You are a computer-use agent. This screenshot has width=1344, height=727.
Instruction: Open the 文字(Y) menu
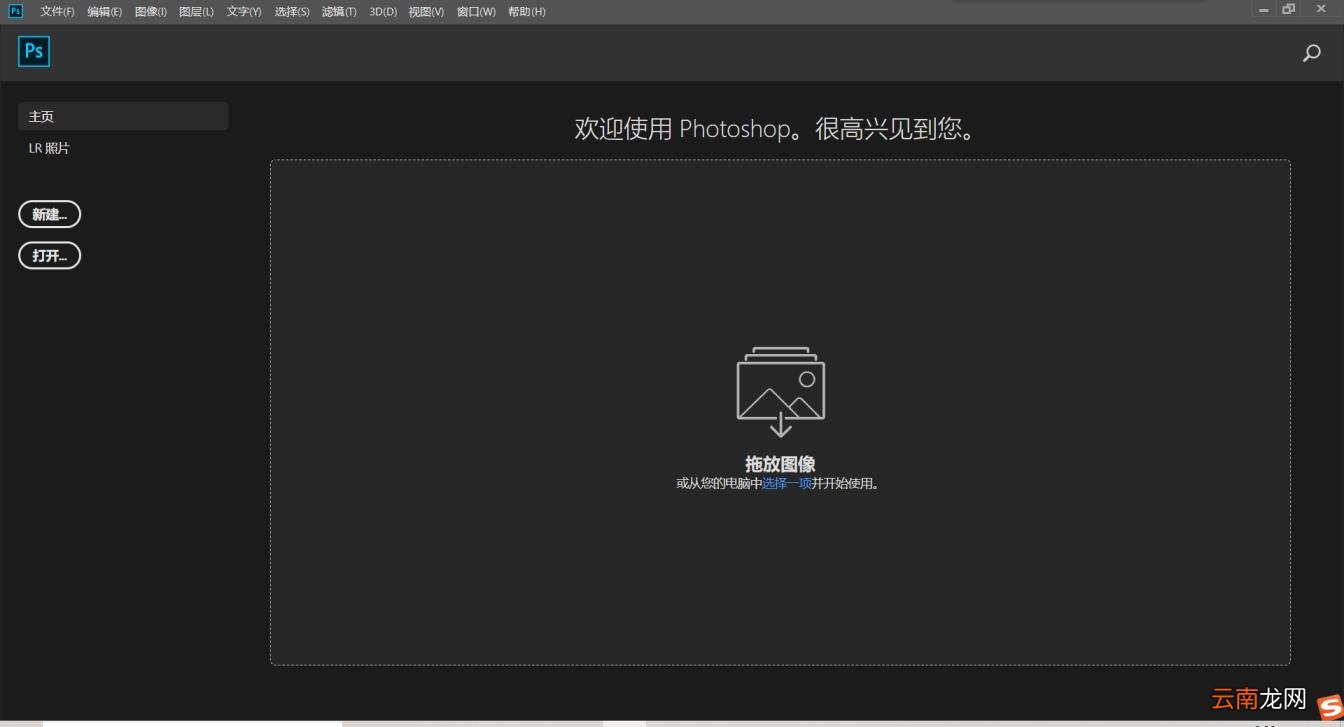tap(244, 12)
